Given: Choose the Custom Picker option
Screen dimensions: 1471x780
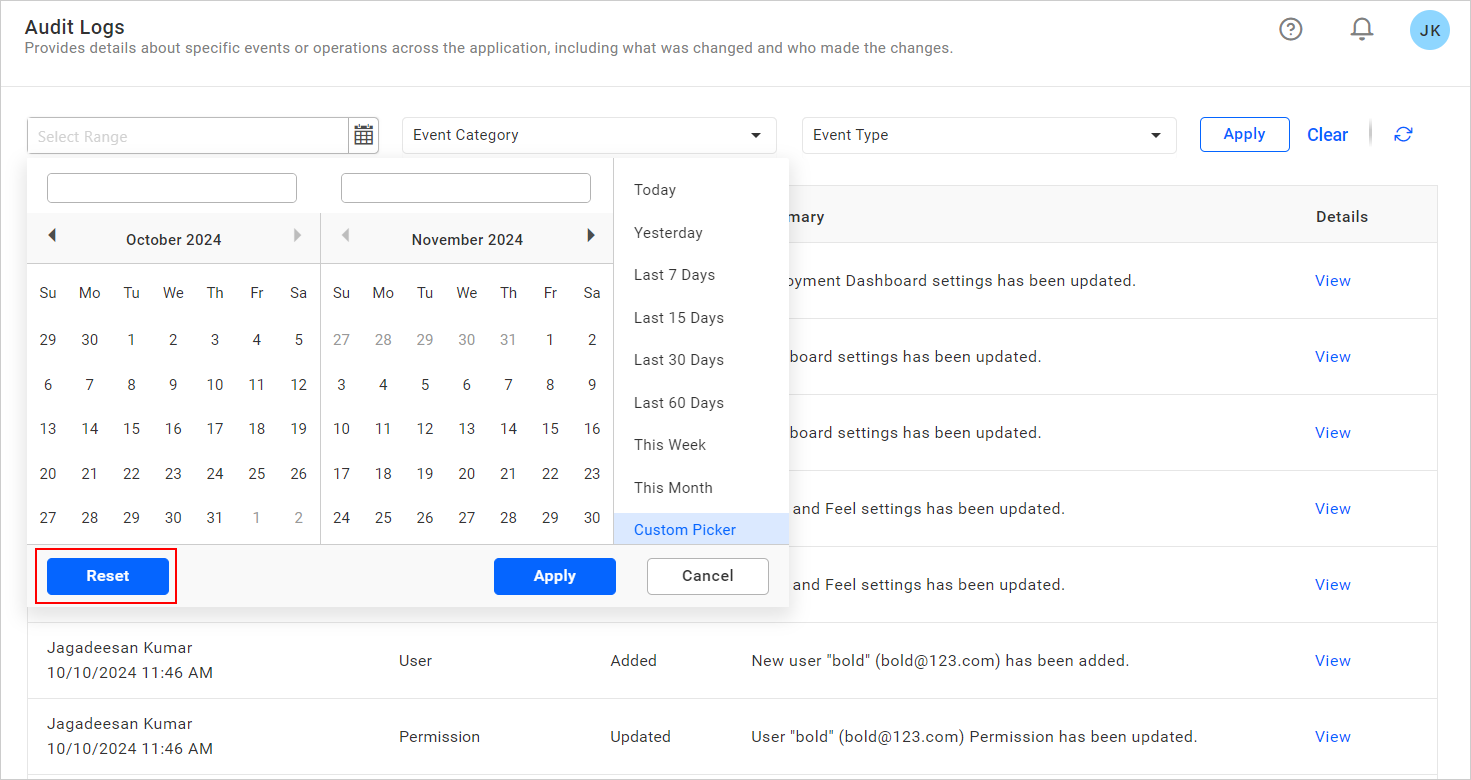Looking at the screenshot, I should tap(684, 529).
